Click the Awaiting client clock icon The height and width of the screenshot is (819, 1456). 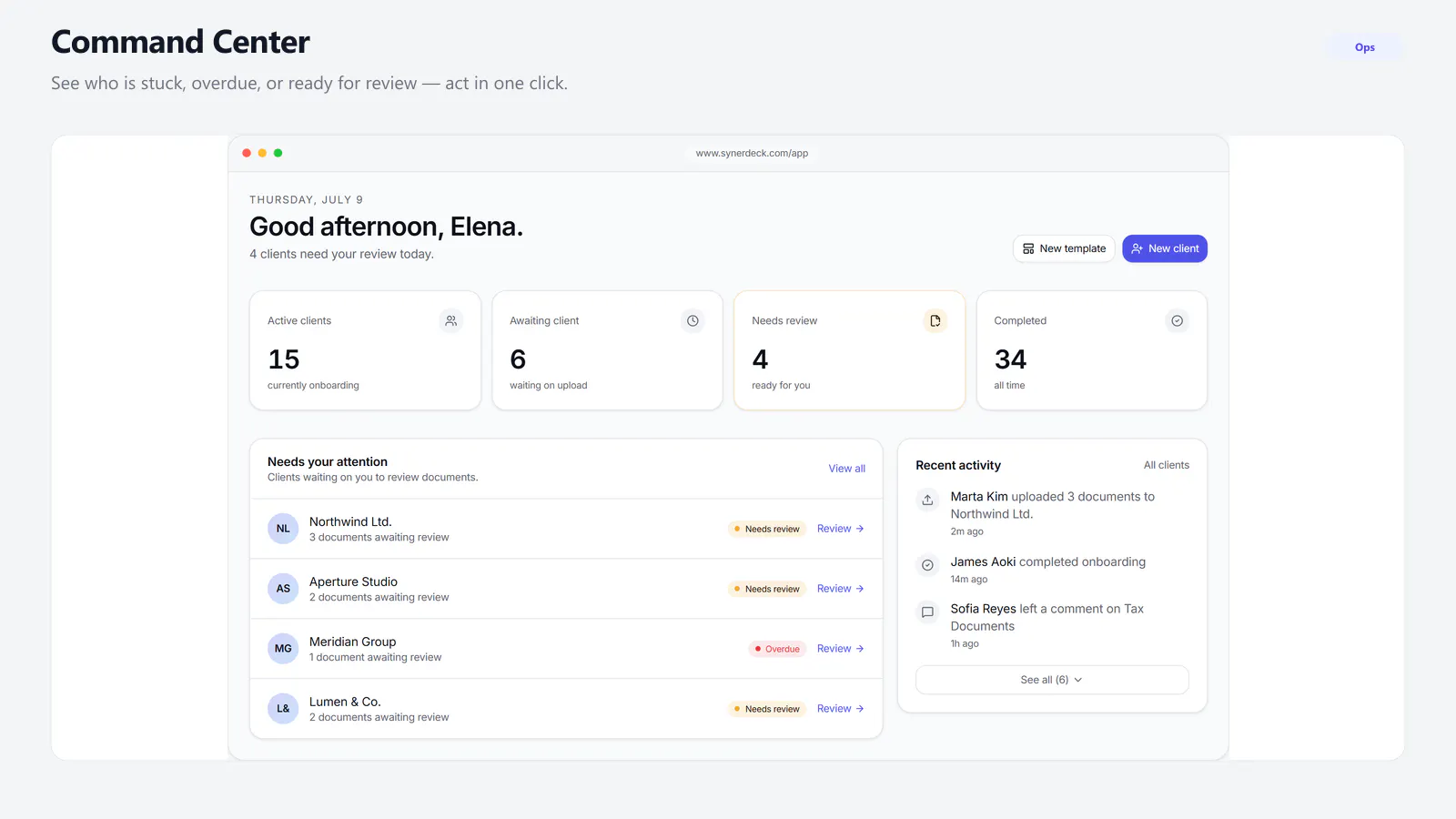click(693, 320)
